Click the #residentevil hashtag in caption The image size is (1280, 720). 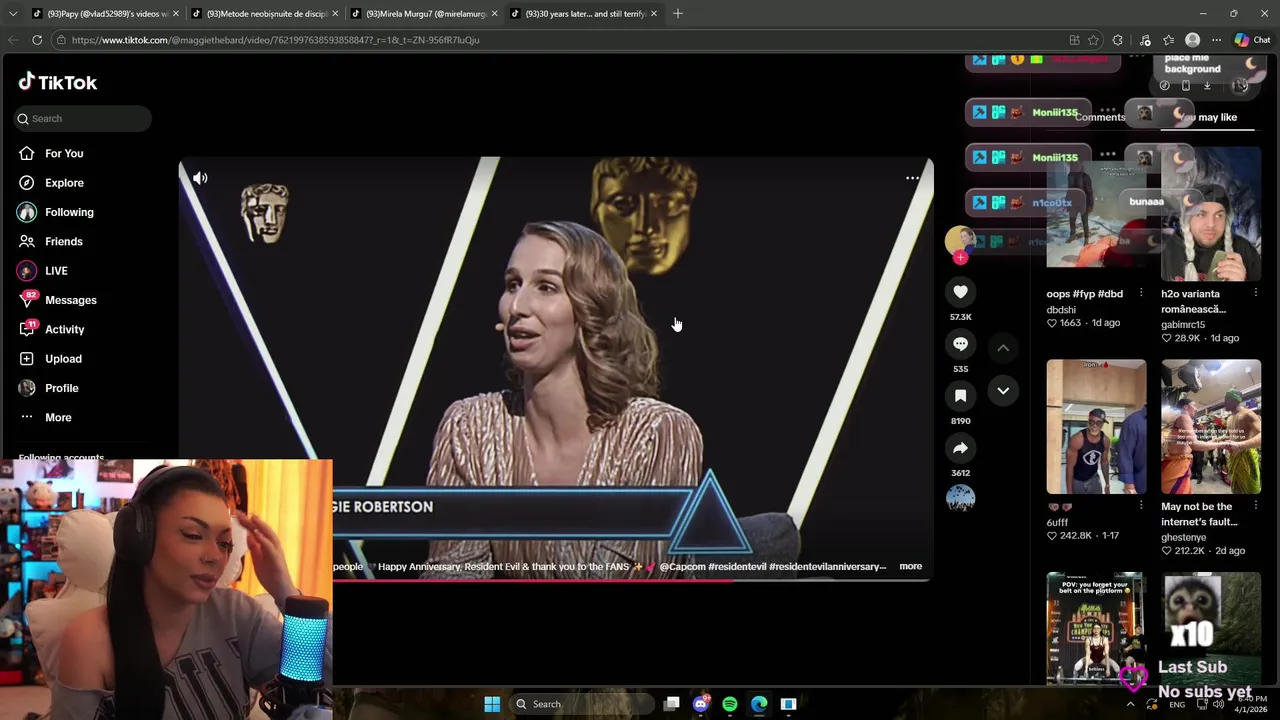tap(737, 566)
